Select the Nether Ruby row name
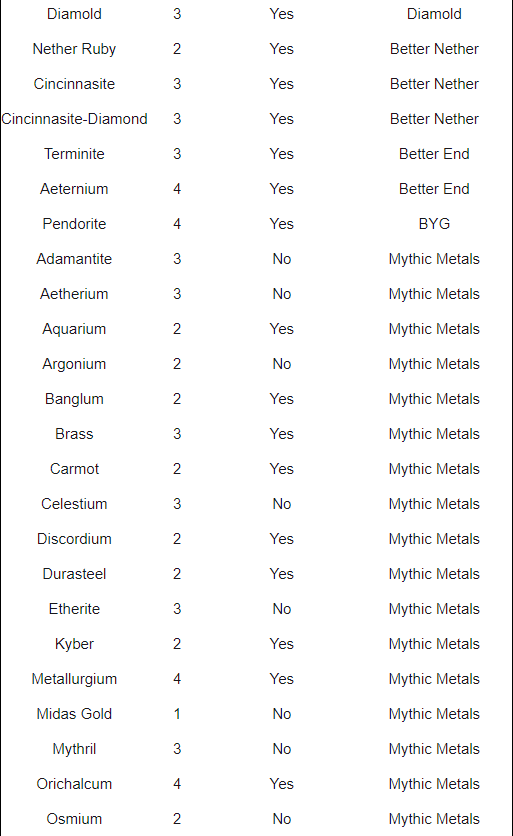 74,49
